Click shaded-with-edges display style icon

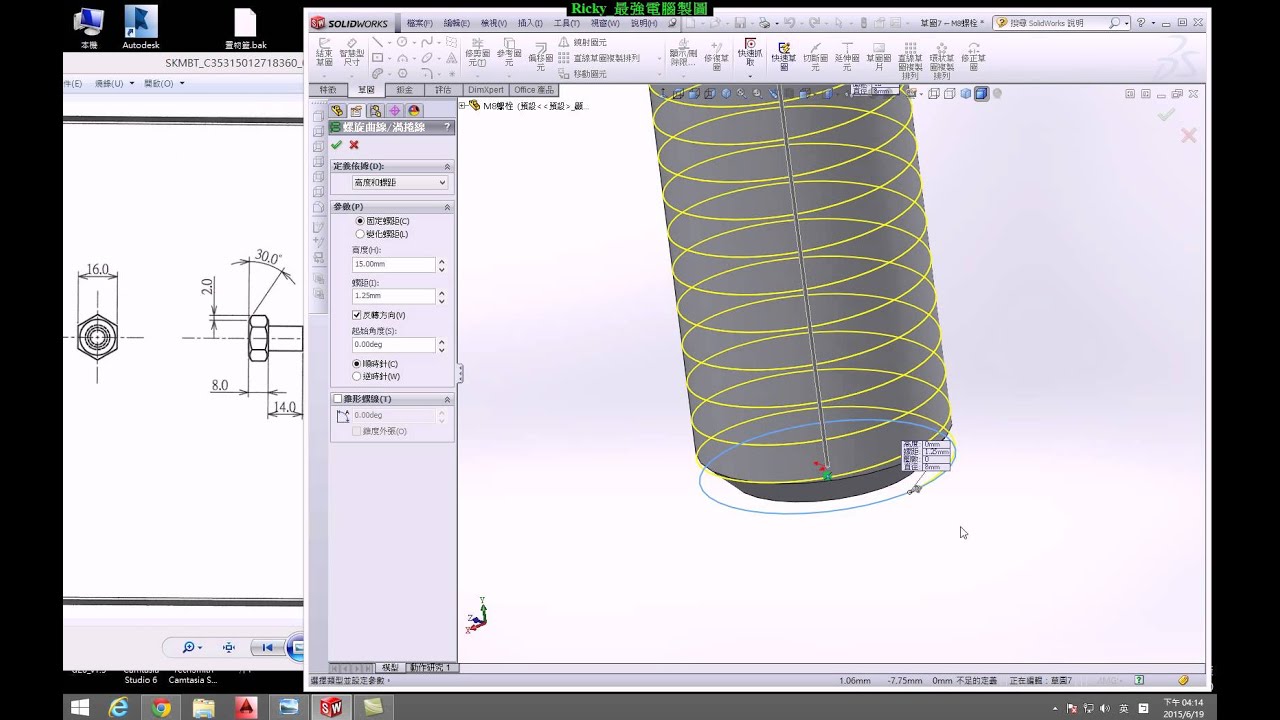pyautogui.click(x=981, y=94)
